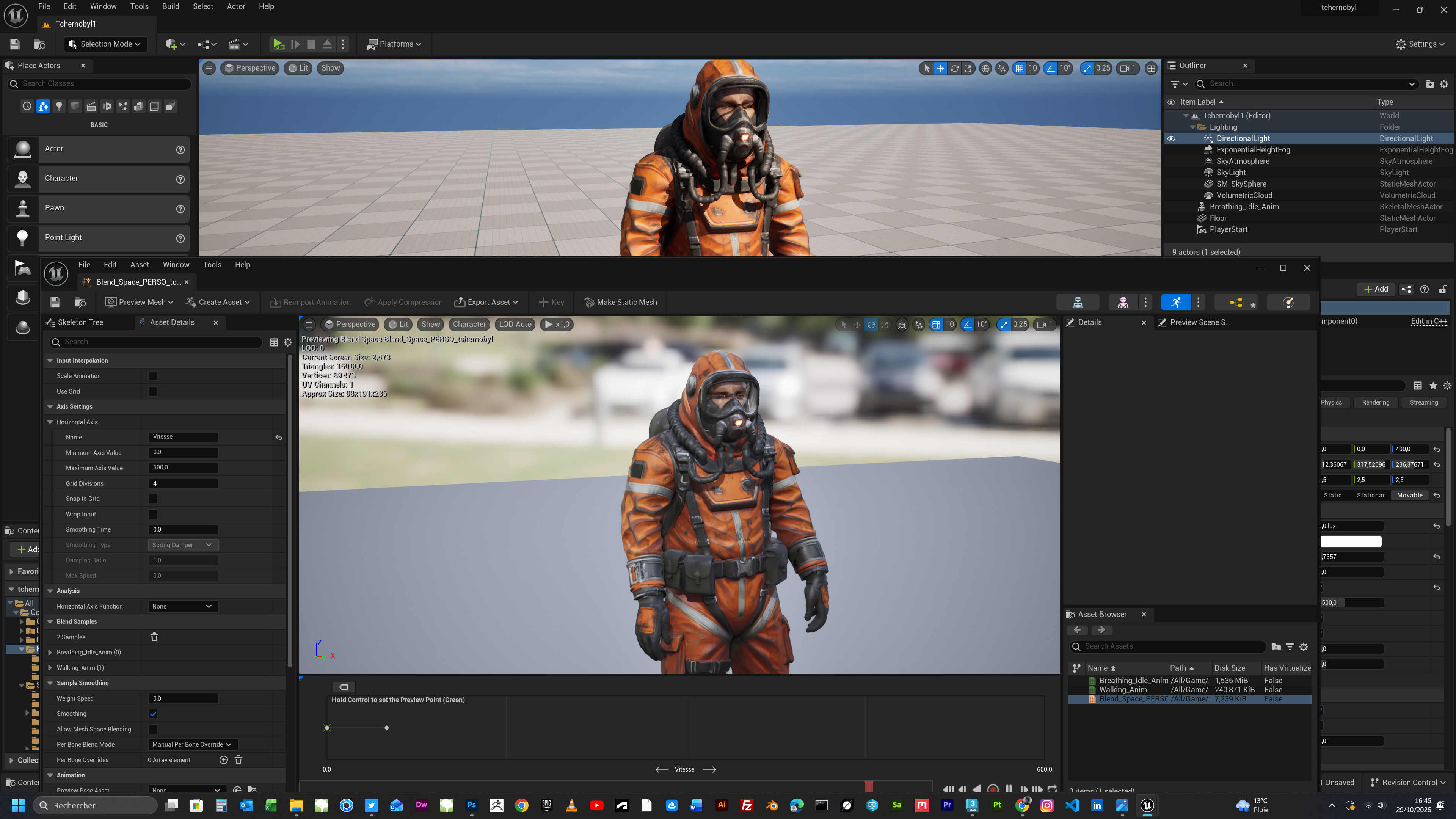Image resolution: width=1456 pixels, height=819 pixels.
Task: Toggle grid snapping icon in main viewport
Action: tap(1019, 68)
